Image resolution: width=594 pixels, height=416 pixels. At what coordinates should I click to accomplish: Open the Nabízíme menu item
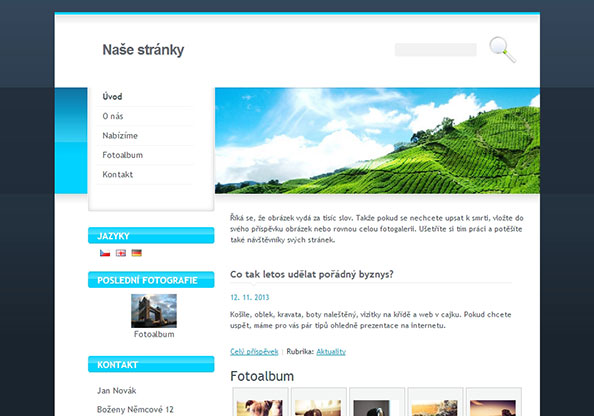coord(120,136)
